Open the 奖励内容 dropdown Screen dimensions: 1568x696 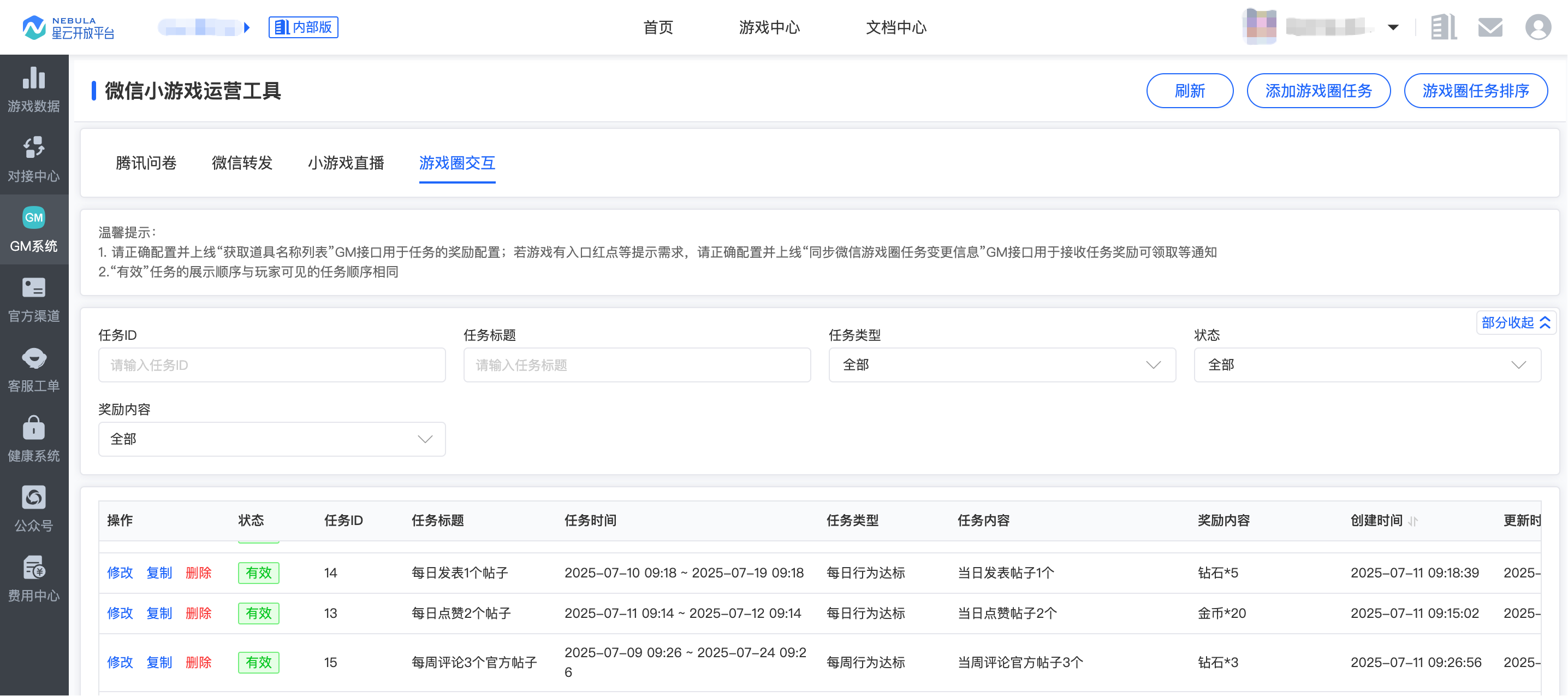pyautogui.click(x=272, y=440)
